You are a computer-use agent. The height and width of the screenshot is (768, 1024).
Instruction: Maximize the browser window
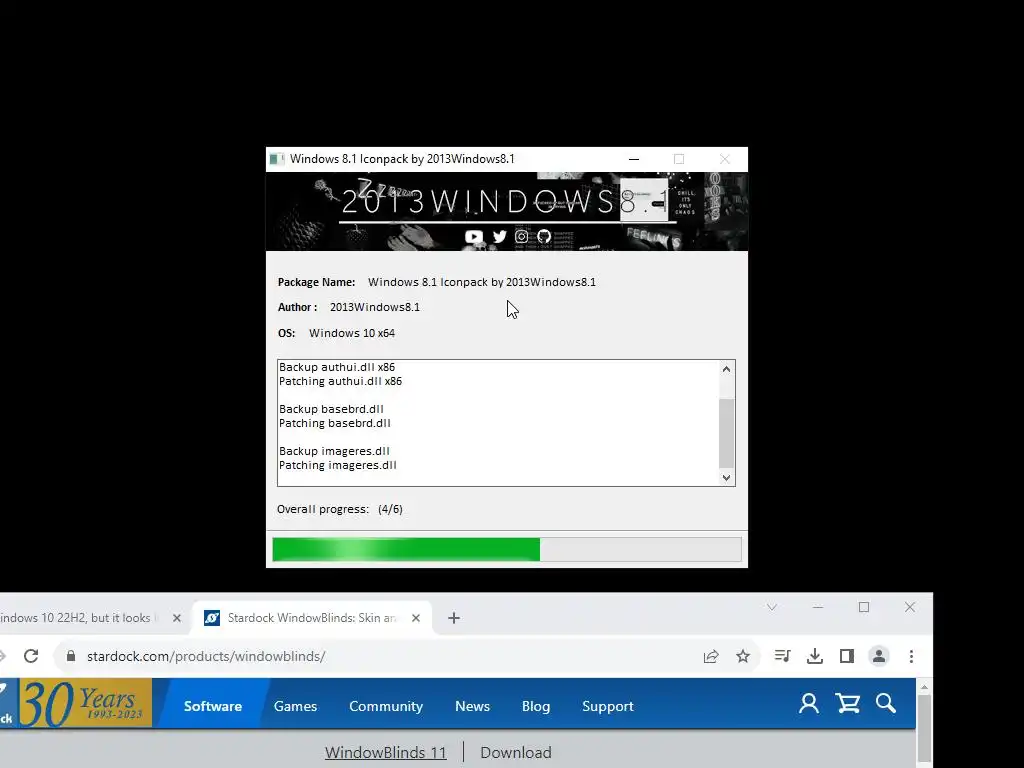[x=864, y=607]
